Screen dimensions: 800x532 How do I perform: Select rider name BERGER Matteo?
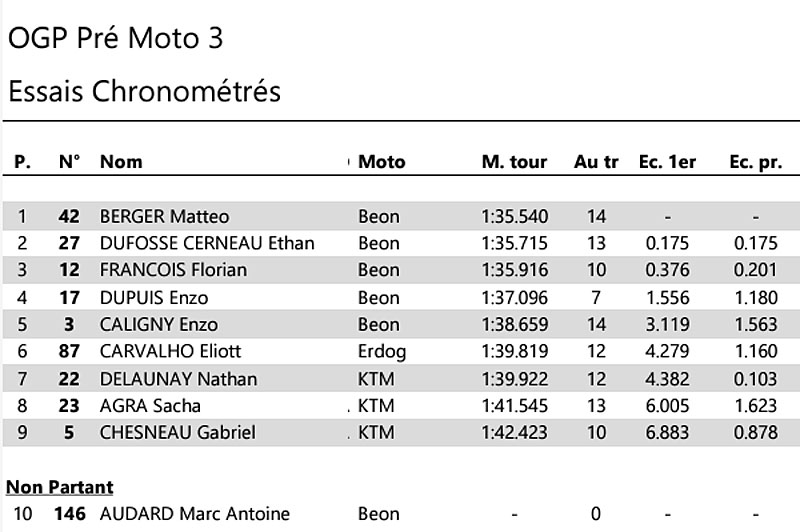tap(164, 216)
